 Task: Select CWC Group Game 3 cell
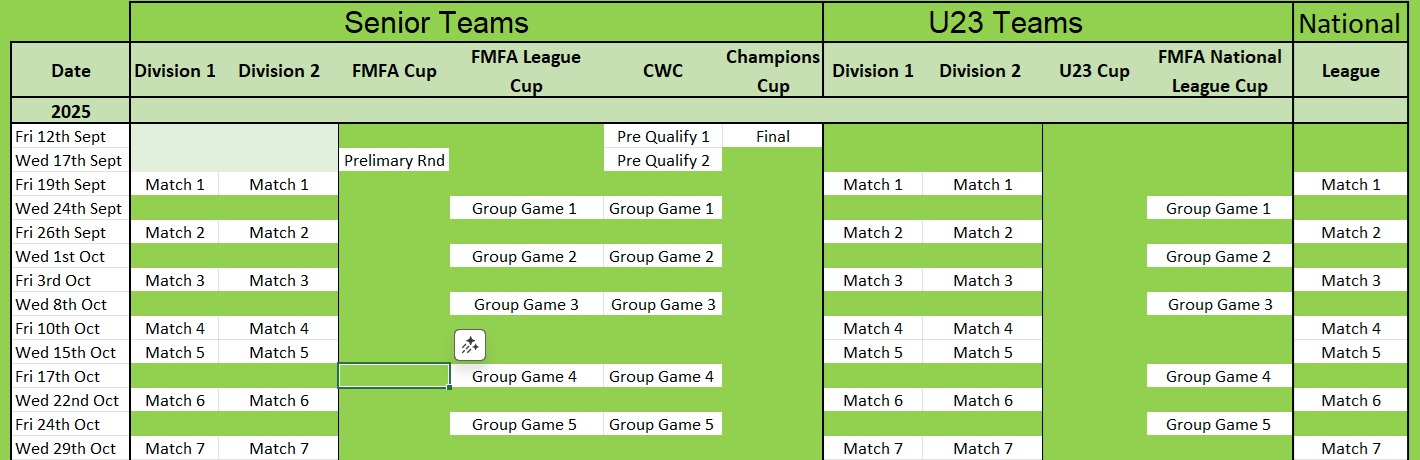pyautogui.click(x=663, y=304)
